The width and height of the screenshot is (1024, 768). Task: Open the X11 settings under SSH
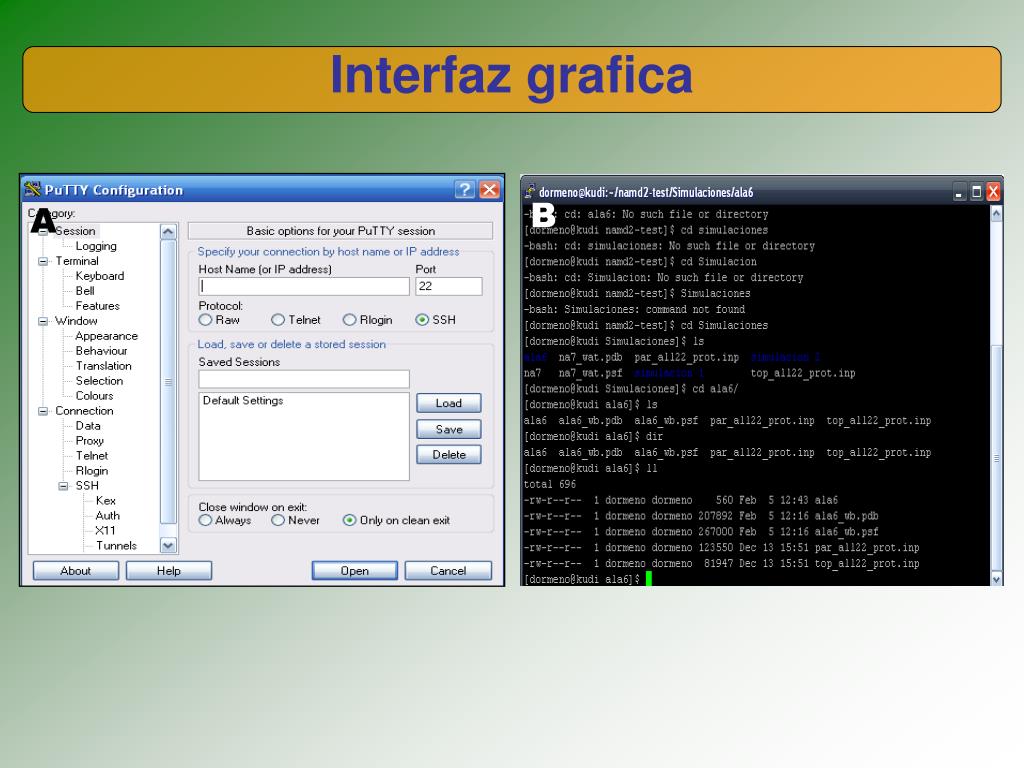point(105,531)
